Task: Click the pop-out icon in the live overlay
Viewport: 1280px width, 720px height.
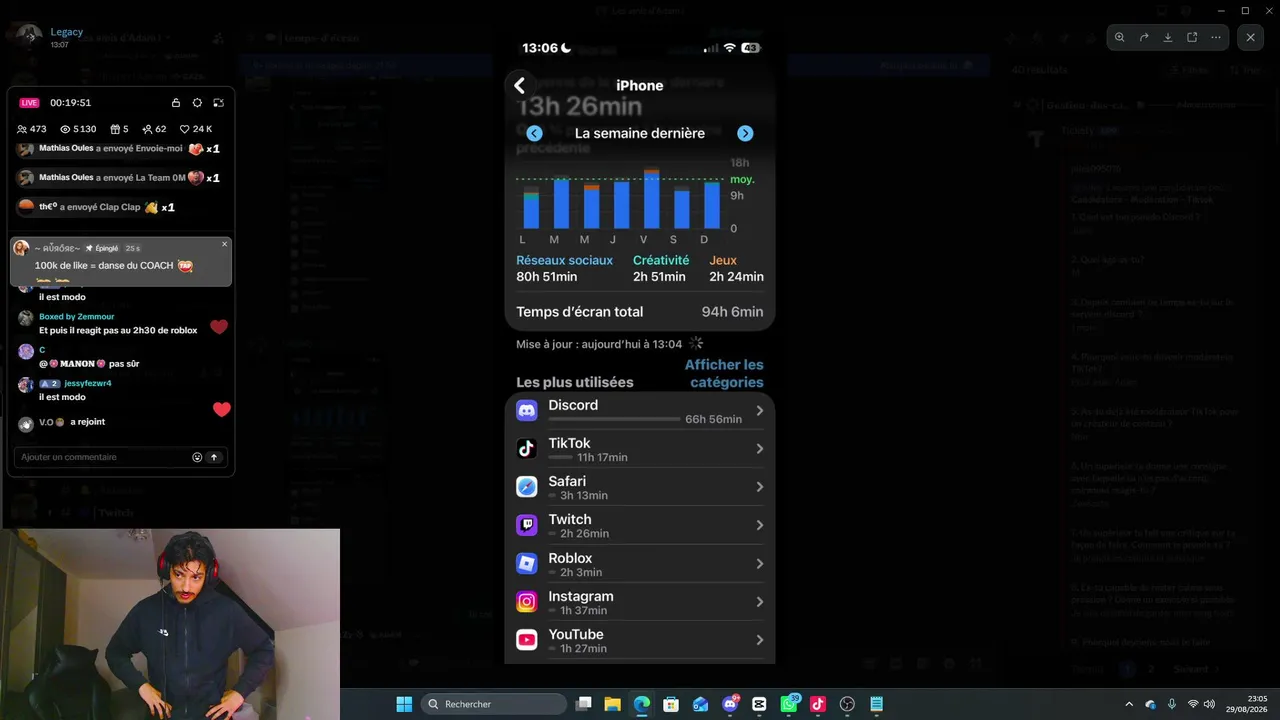Action: pyautogui.click(x=218, y=103)
